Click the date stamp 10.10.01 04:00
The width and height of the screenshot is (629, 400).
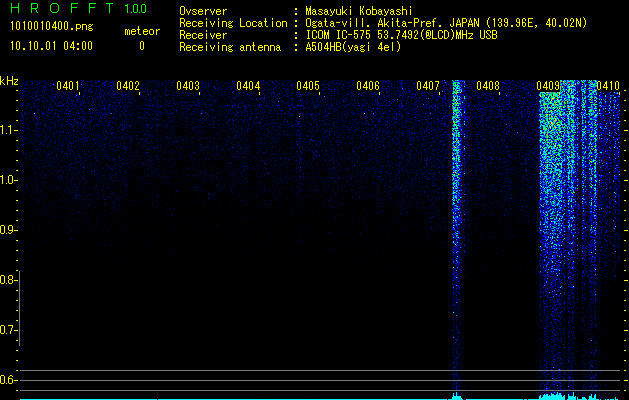tap(51, 46)
